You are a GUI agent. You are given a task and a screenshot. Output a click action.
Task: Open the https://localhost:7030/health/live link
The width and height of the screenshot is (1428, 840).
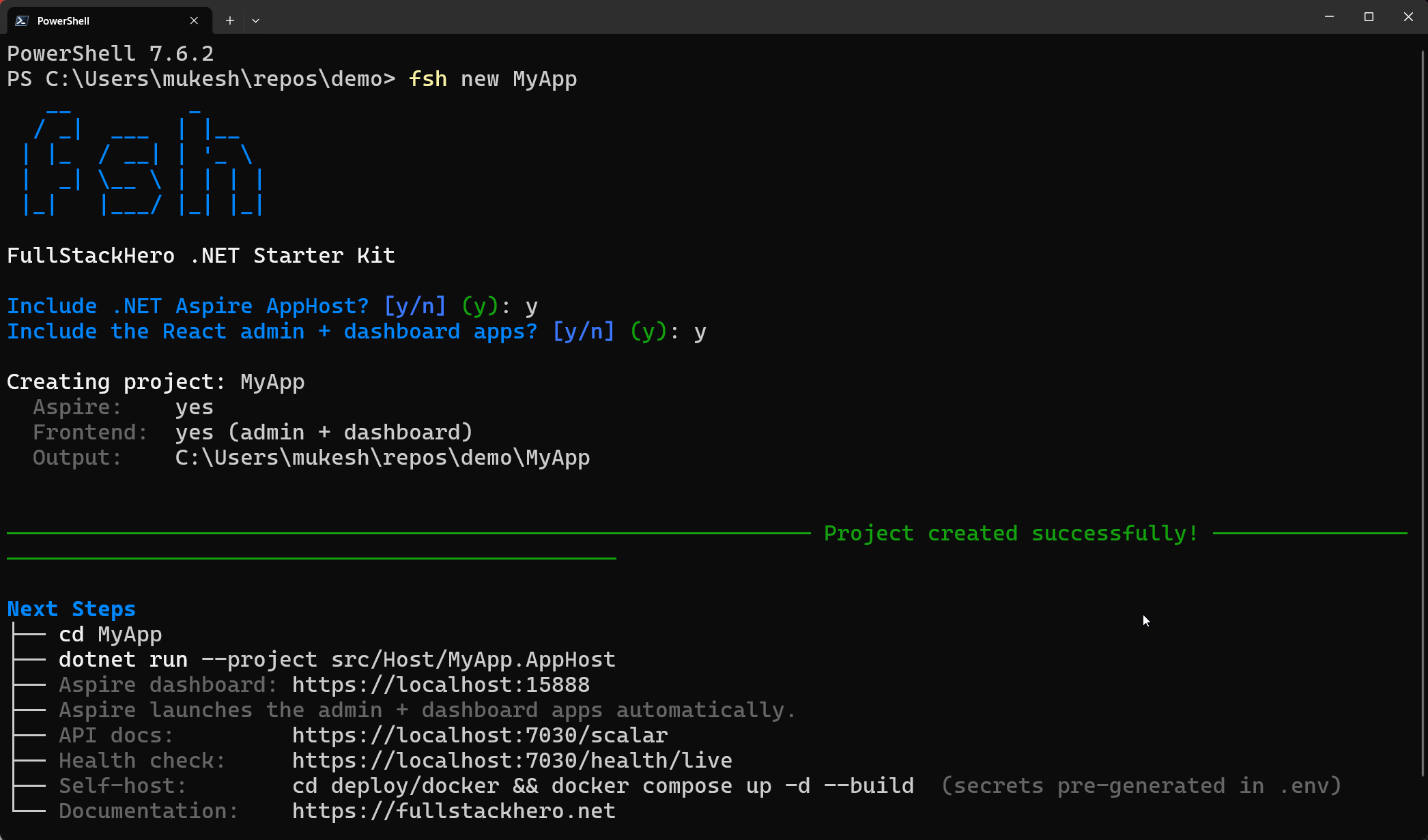point(512,761)
